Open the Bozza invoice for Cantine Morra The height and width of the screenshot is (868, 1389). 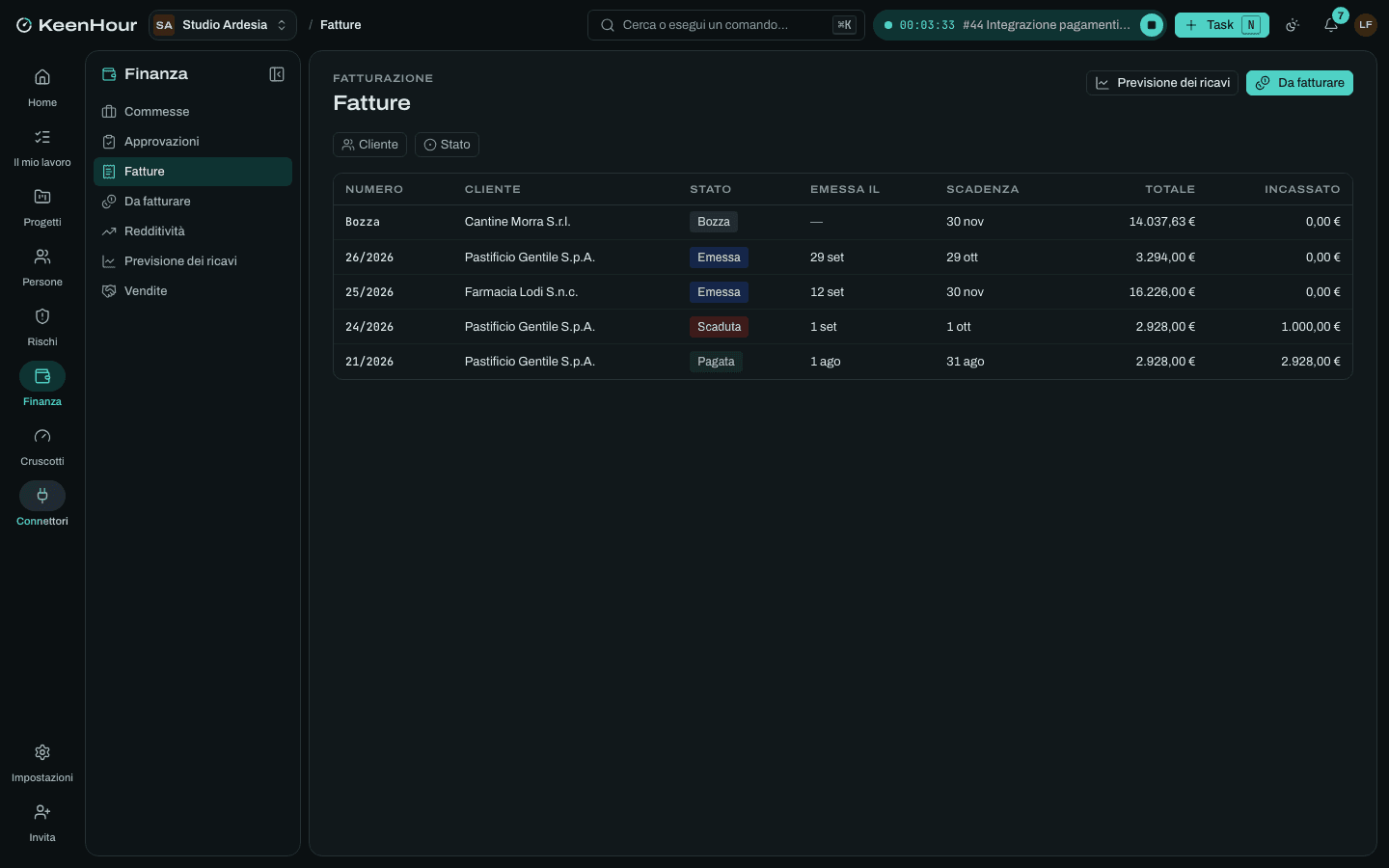842,222
